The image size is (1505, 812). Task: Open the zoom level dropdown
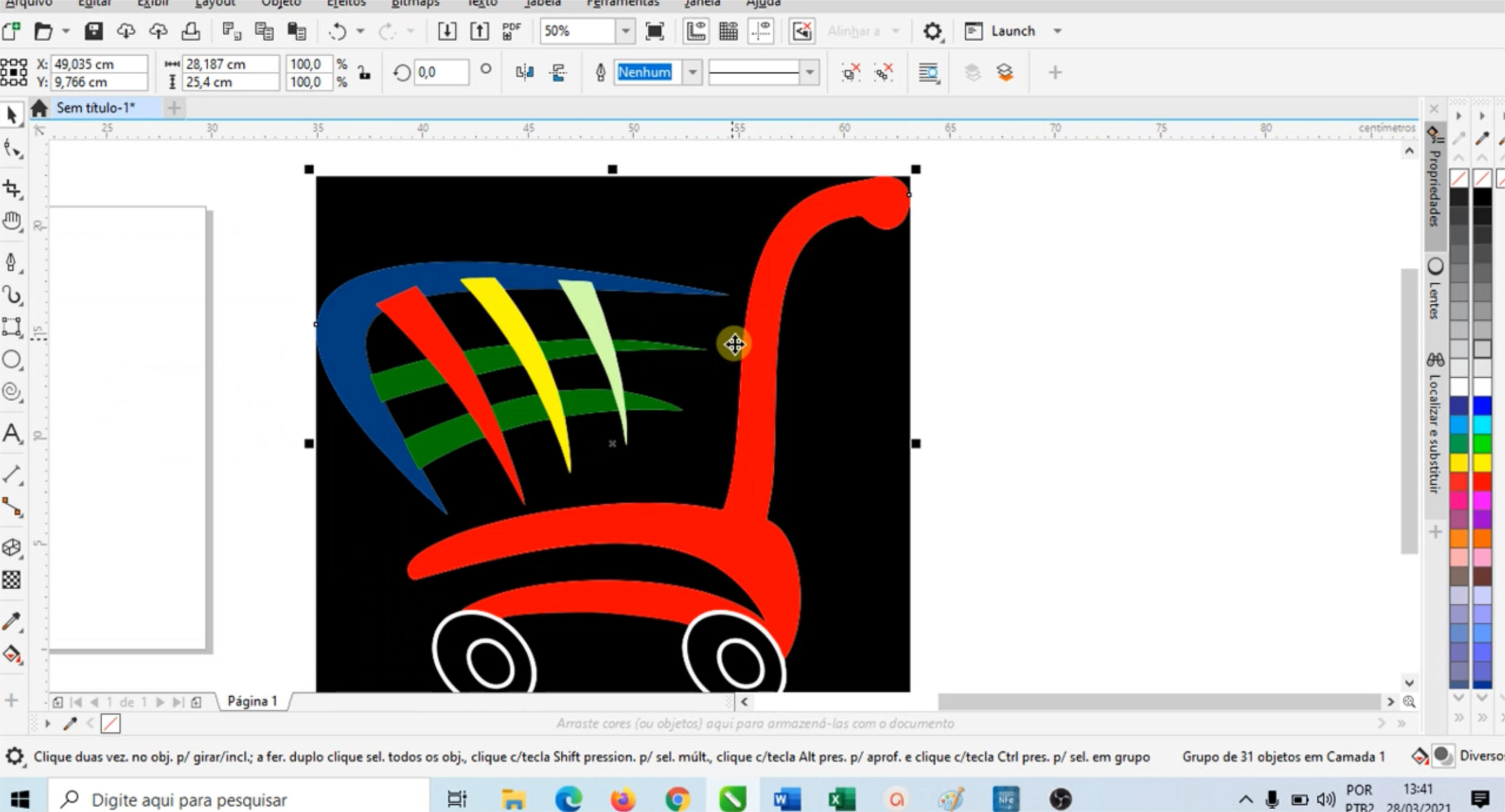point(624,31)
